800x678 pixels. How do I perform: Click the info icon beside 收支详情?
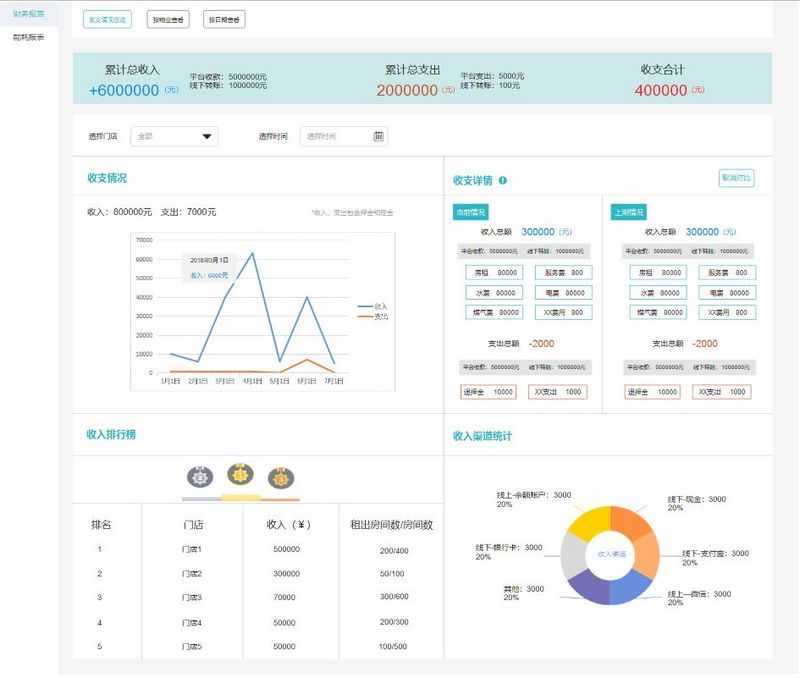click(504, 178)
